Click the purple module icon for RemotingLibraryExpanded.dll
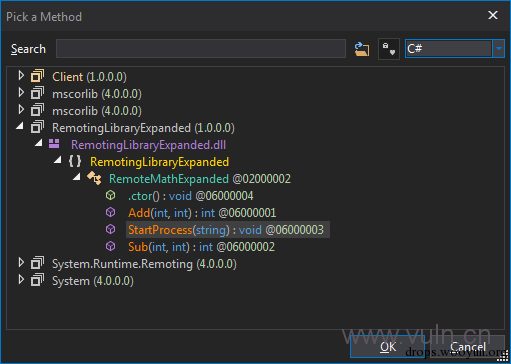The width and height of the screenshot is (511, 364). (54, 144)
